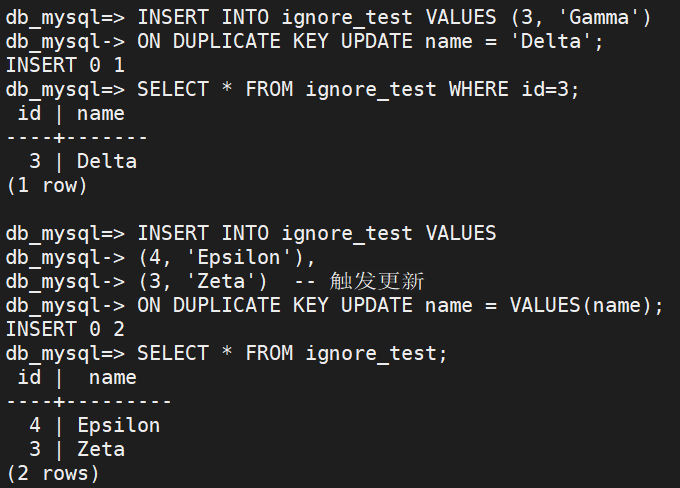The height and width of the screenshot is (488, 680).
Task: Click the Chinese comment 触发更新
Action: (376, 281)
